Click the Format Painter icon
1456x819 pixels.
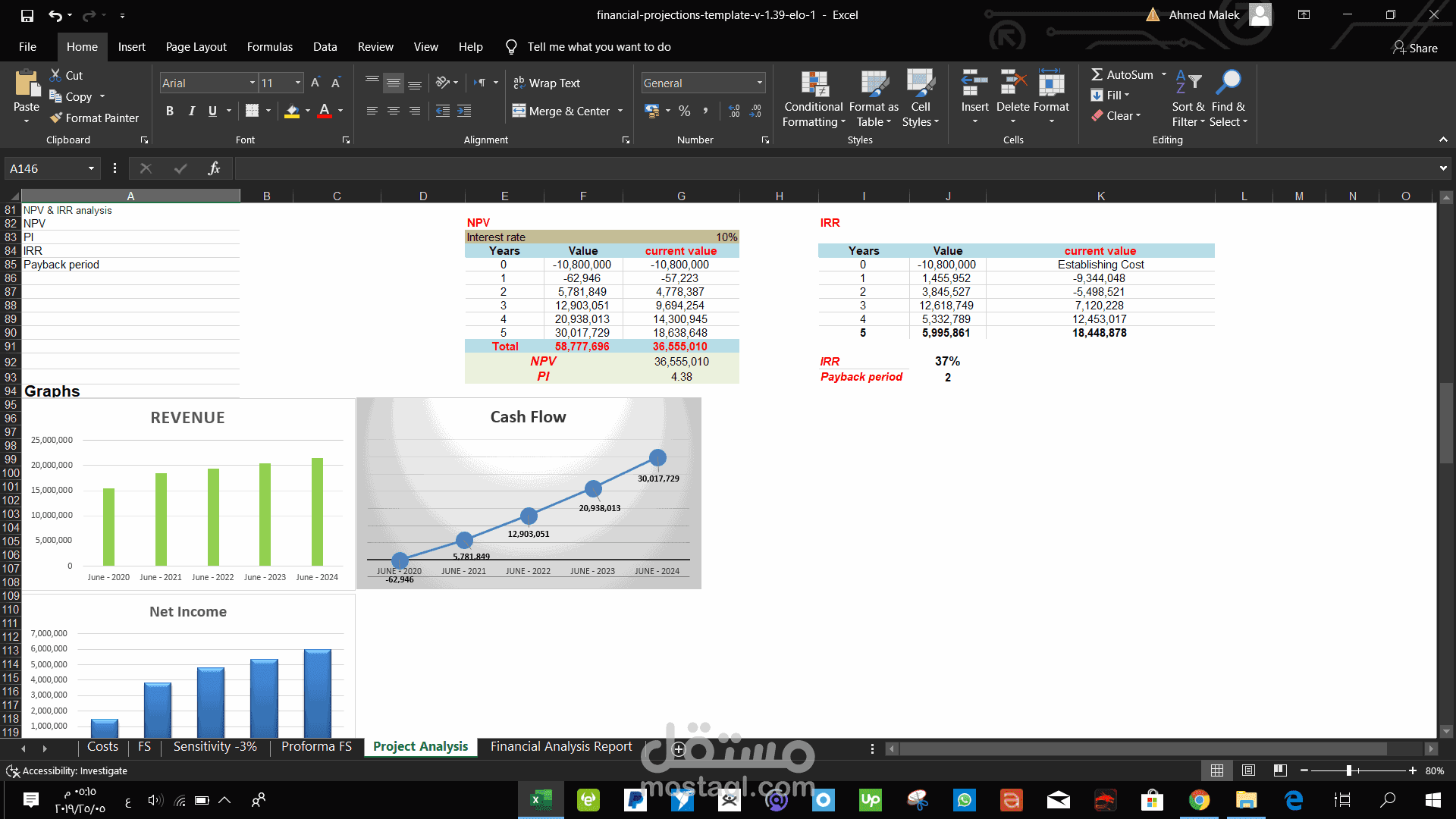click(56, 118)
